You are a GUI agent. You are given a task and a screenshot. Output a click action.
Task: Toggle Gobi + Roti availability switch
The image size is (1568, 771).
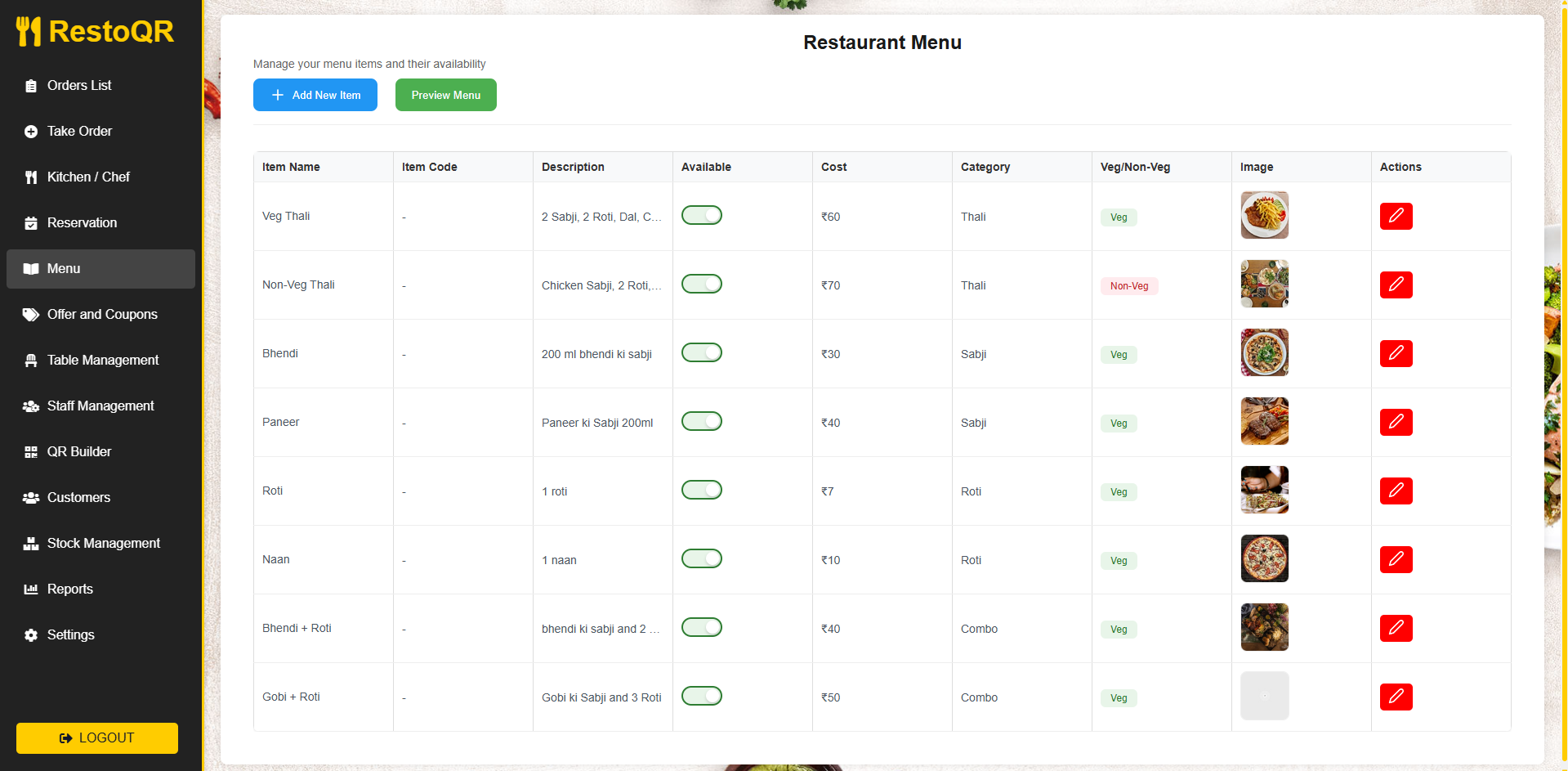[x=702, y=696]
